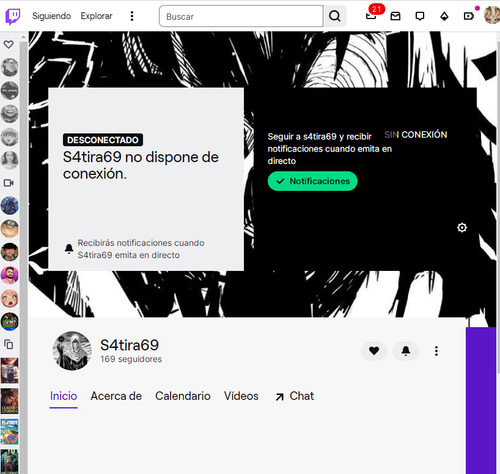Click the 169 seguidores text
This screenshot has width=500, height=474.
click(x=131, y=359)
